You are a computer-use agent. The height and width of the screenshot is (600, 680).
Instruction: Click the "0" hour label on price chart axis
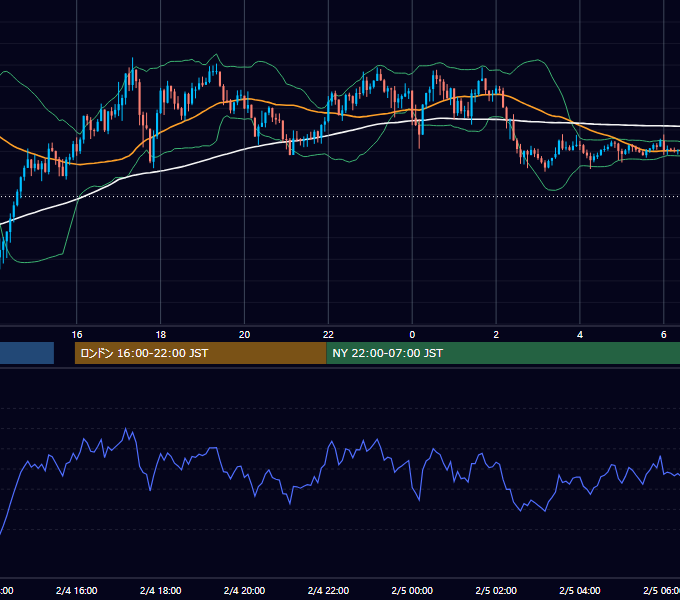(412, 335)
